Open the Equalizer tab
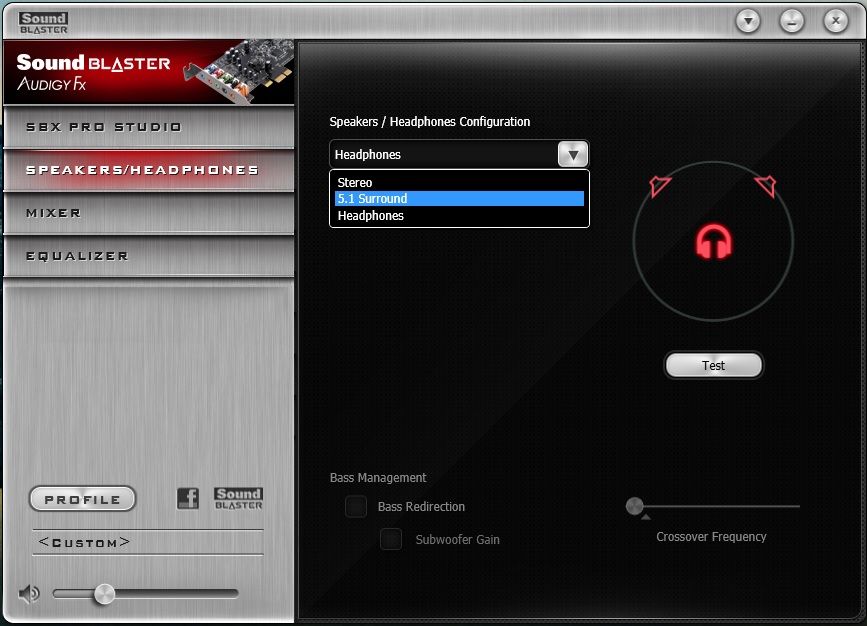The width and height of the screenshot is (867, 626). (149, 256)
